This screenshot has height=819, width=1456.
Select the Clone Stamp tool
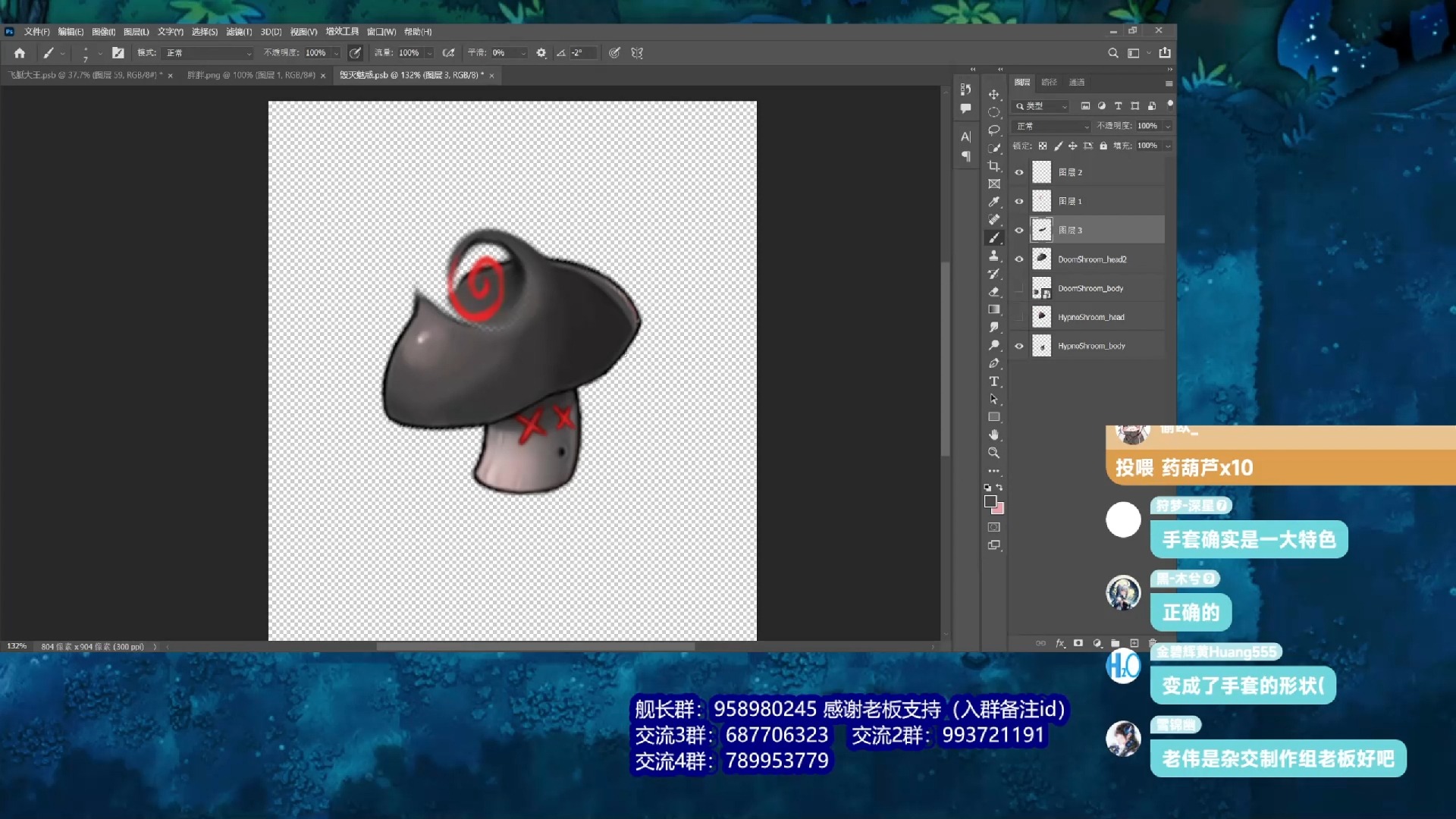point(993,256)
